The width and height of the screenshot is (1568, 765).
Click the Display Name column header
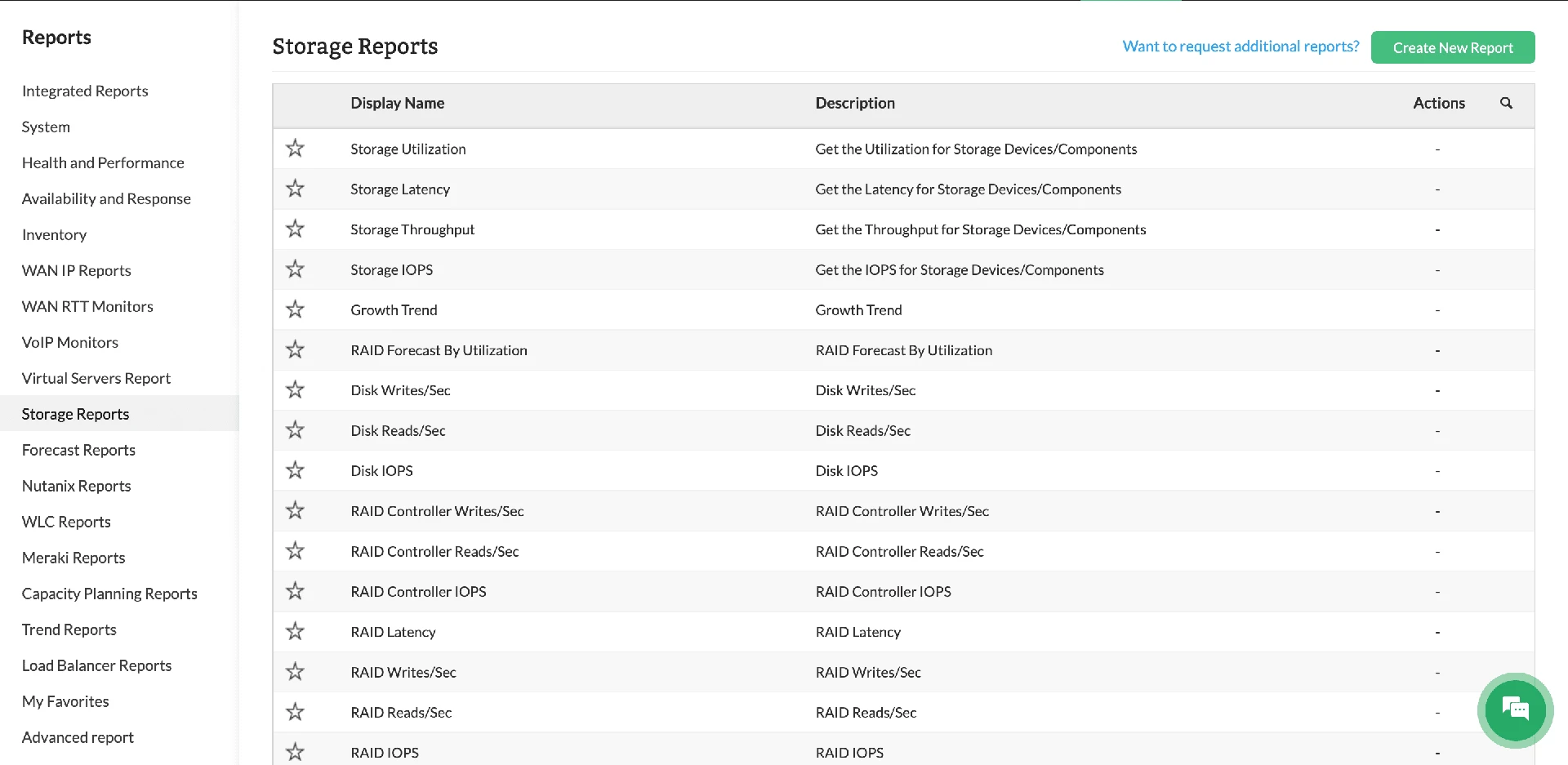(397, 103)
